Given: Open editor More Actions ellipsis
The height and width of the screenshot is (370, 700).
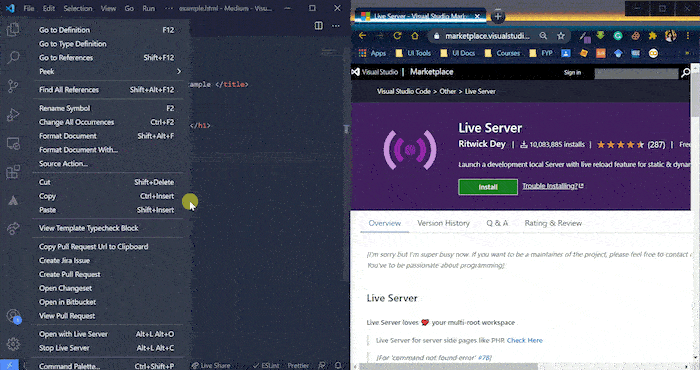Looking at the screenshot, I should [336, 26].
